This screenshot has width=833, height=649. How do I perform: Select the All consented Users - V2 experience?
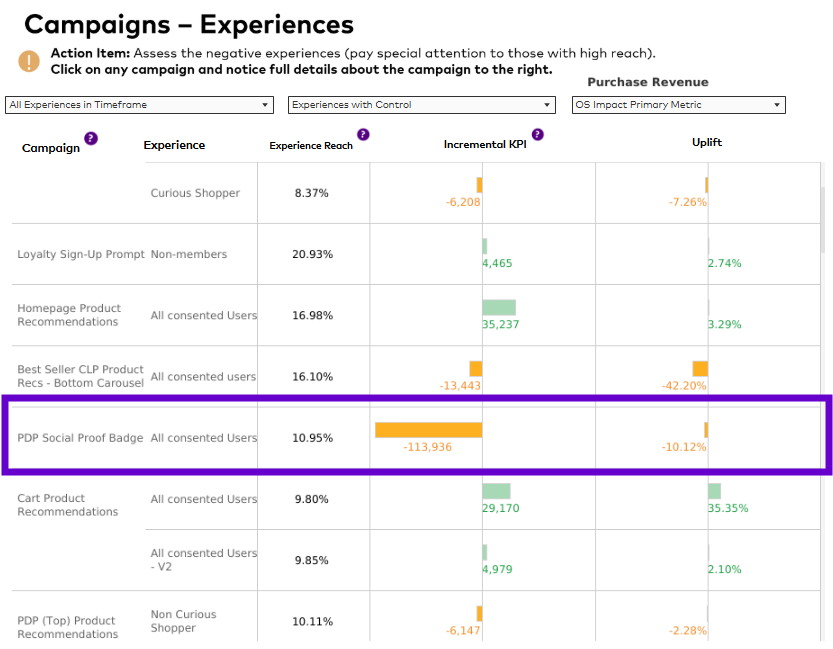(203, 560)
